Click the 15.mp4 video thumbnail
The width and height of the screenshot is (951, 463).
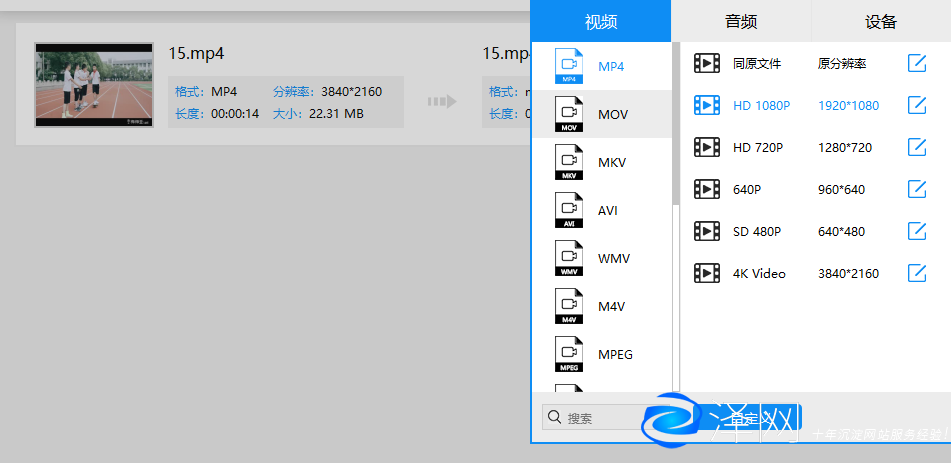pyautogui.click(x=93, y=85)
